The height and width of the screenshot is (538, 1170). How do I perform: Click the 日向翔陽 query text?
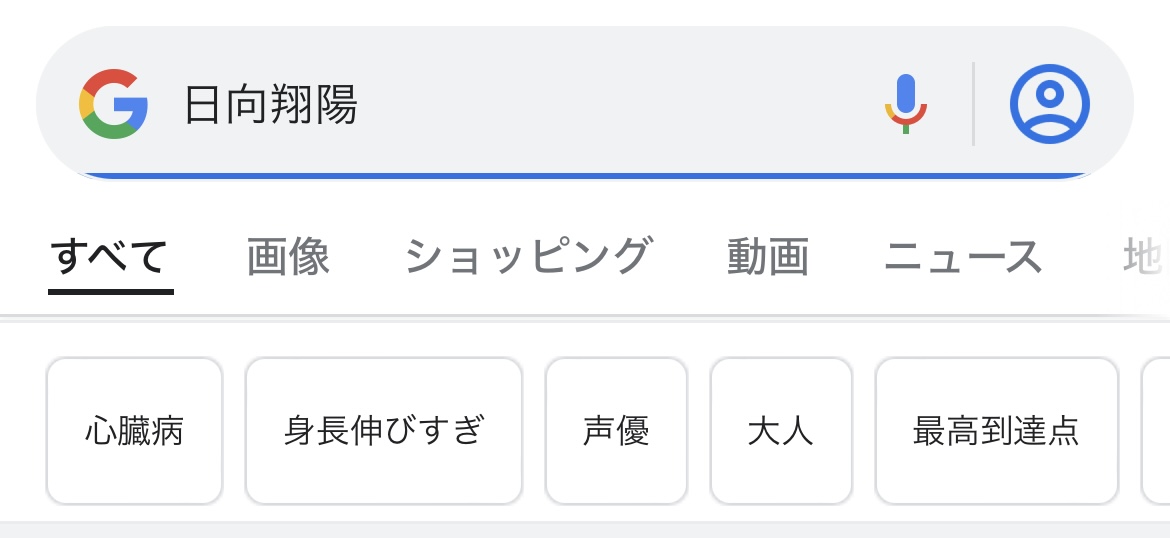click(271, 104)
